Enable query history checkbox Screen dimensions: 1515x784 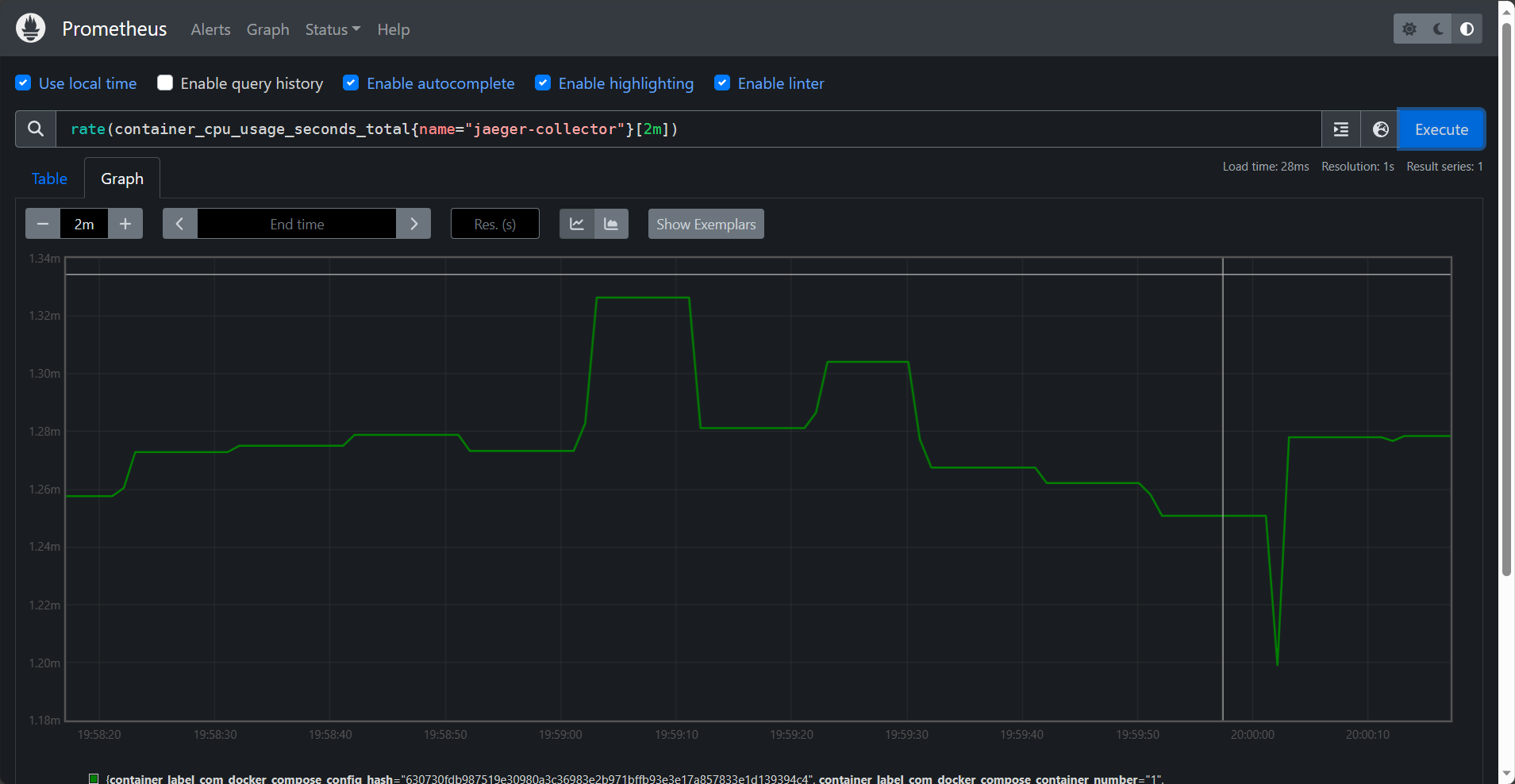[x=165, y=83]
